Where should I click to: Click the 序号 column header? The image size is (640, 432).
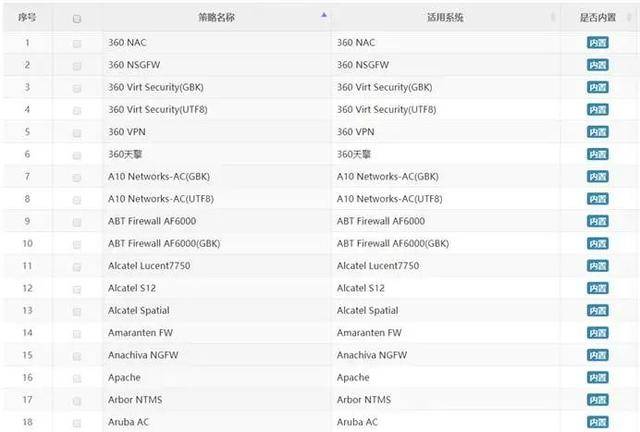(27, 17)
